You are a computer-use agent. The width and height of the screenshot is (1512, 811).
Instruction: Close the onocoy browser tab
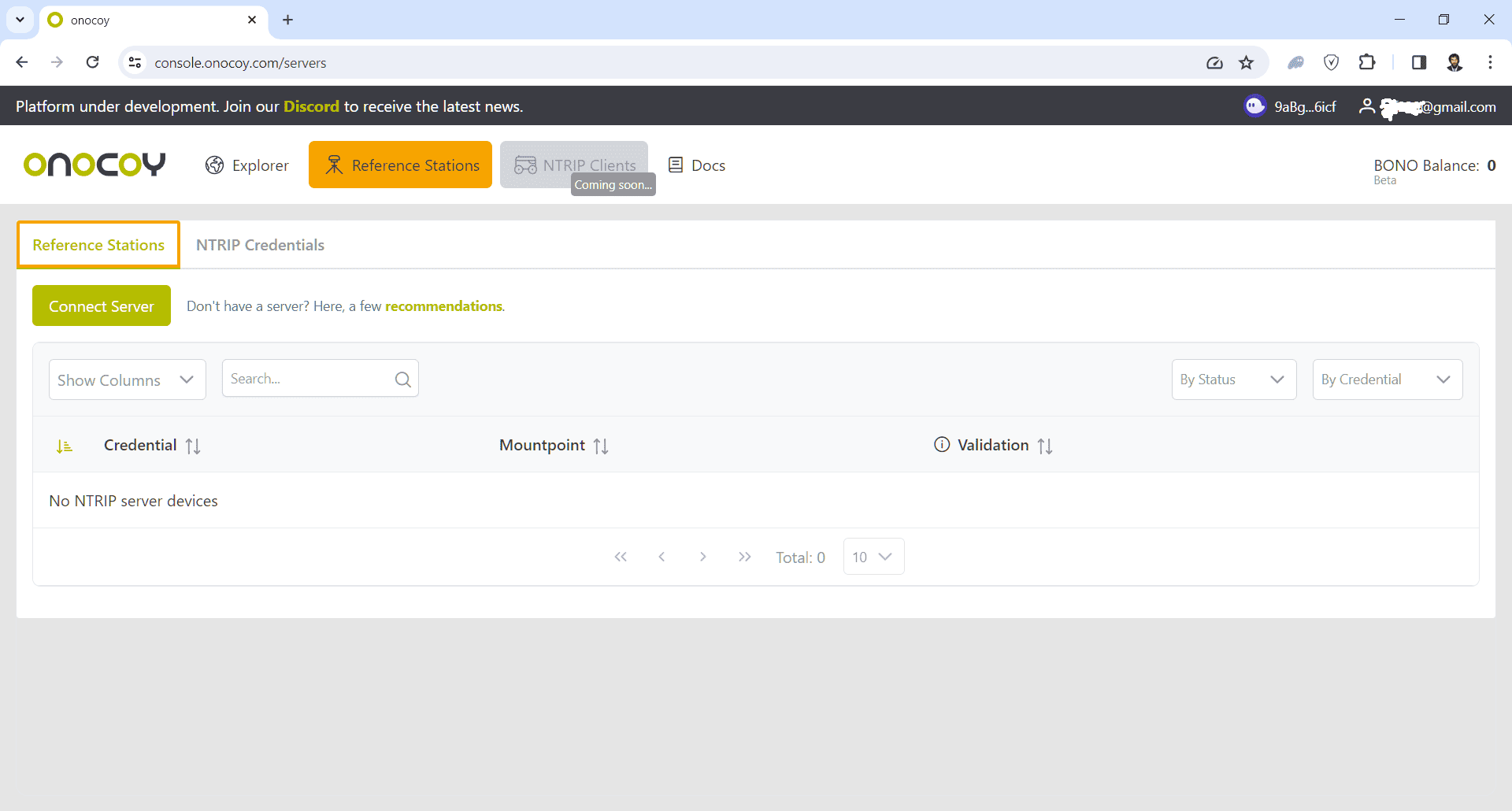(x=252, y=20)
